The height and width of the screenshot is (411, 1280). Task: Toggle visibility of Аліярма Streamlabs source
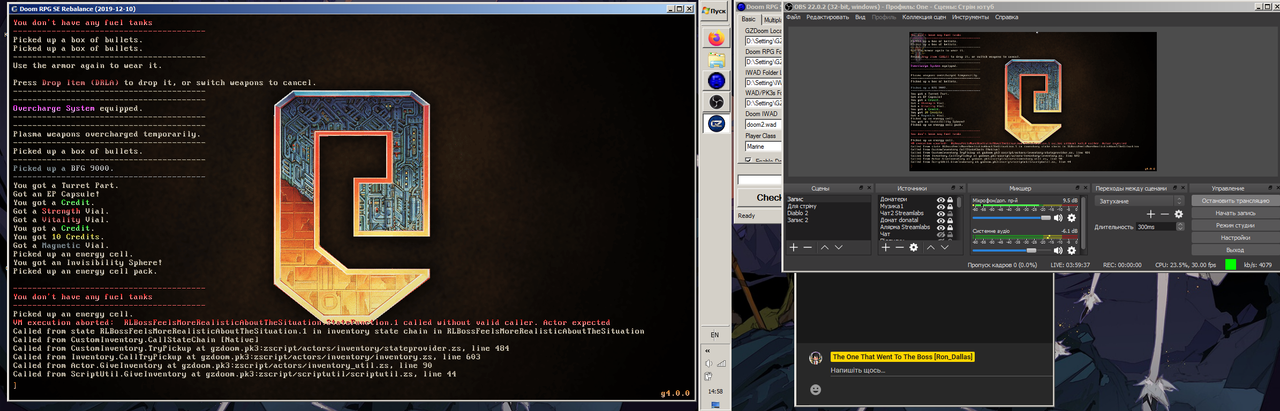(x=941, y=227)
